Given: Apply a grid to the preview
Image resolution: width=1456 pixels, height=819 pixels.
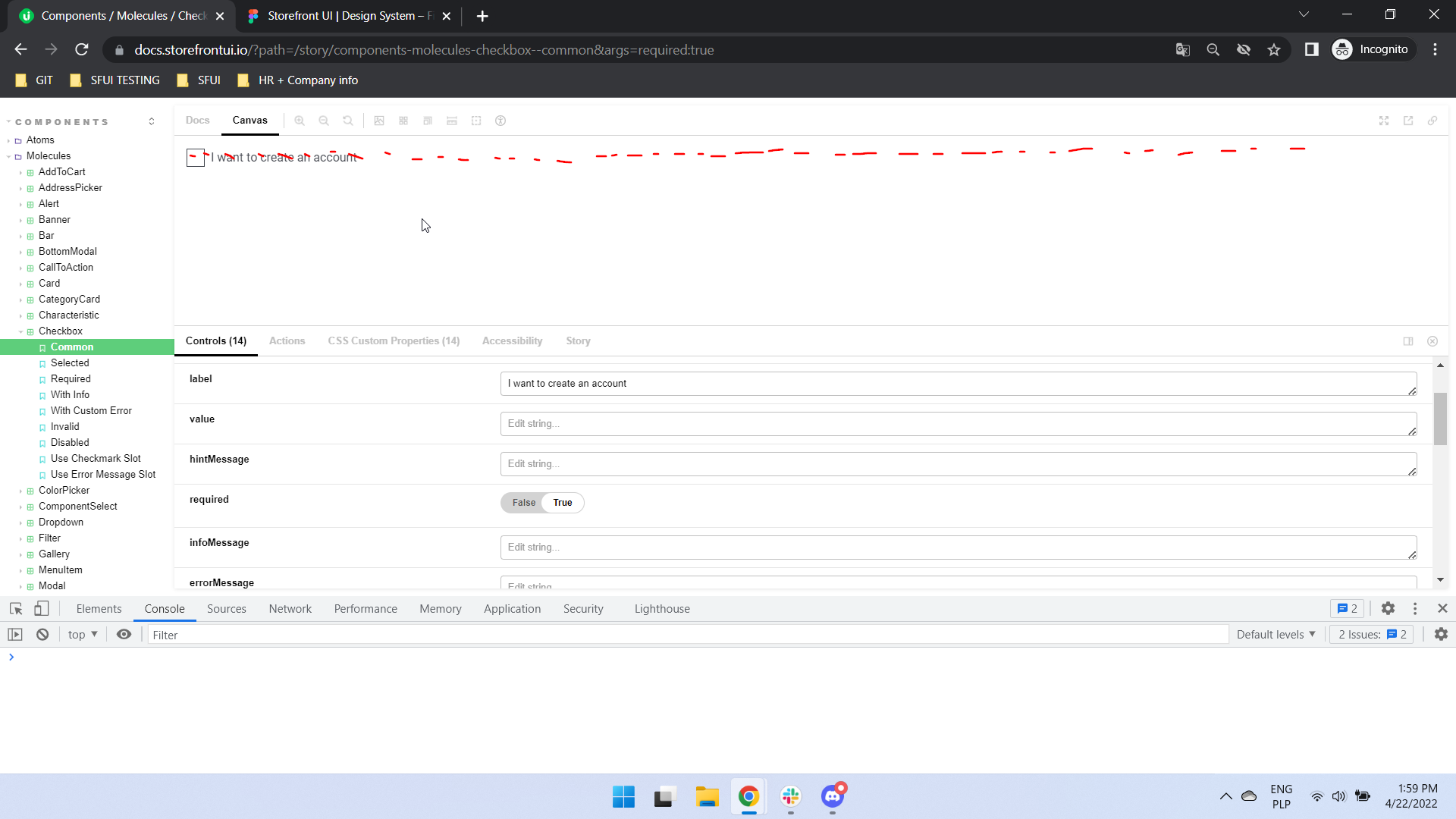Looking at the screenshot, I should pyautogui.click(x=403, y=120).
